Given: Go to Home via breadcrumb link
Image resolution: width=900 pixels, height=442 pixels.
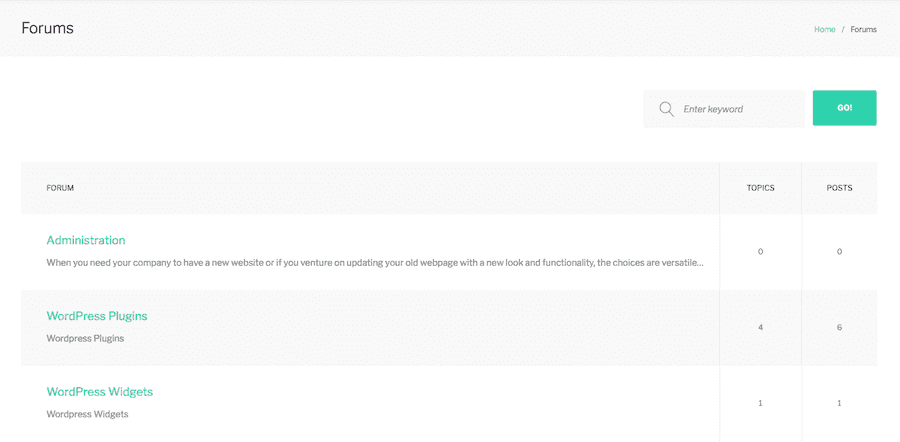Looking at the screenshot, I should click(x=824, y=29).
